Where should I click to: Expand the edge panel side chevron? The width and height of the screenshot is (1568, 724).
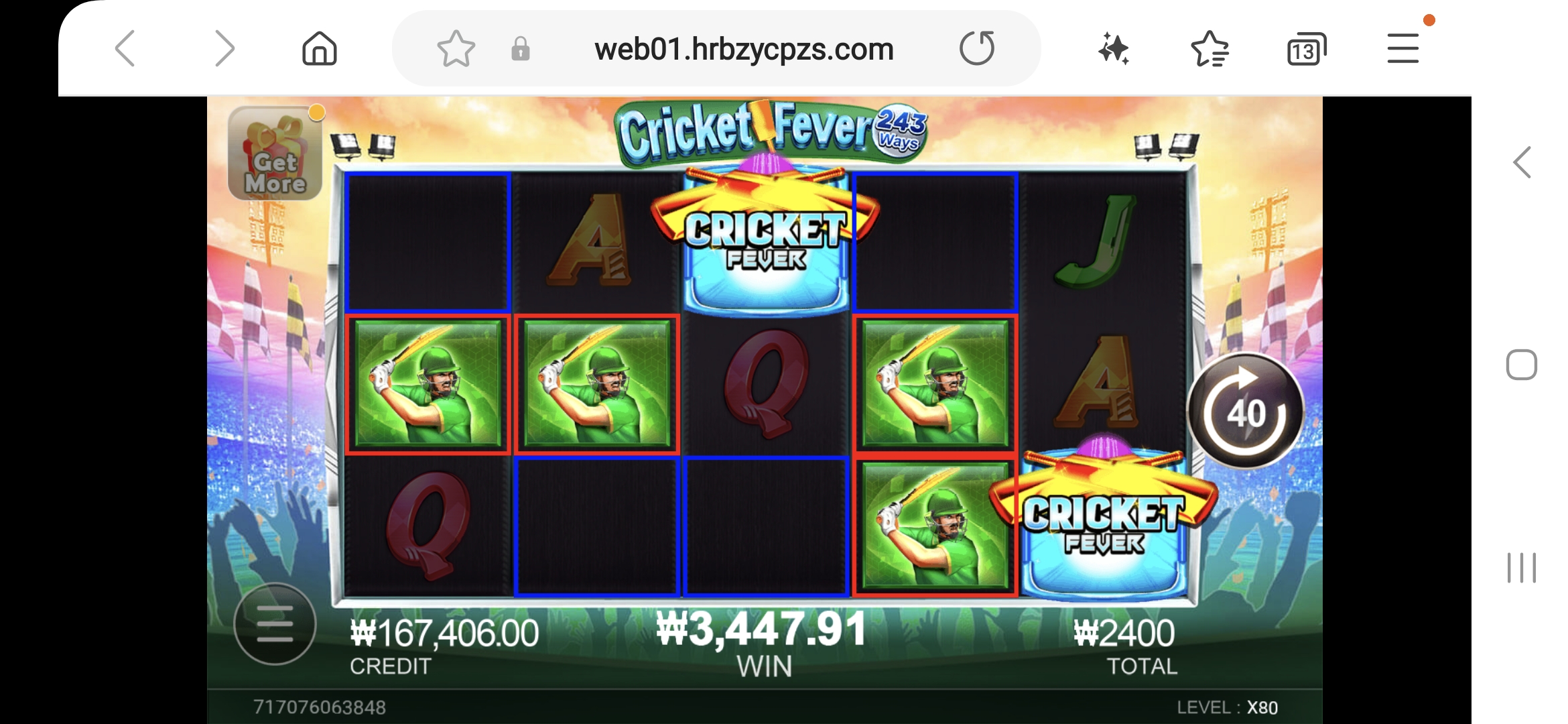tap(1522, 162)
